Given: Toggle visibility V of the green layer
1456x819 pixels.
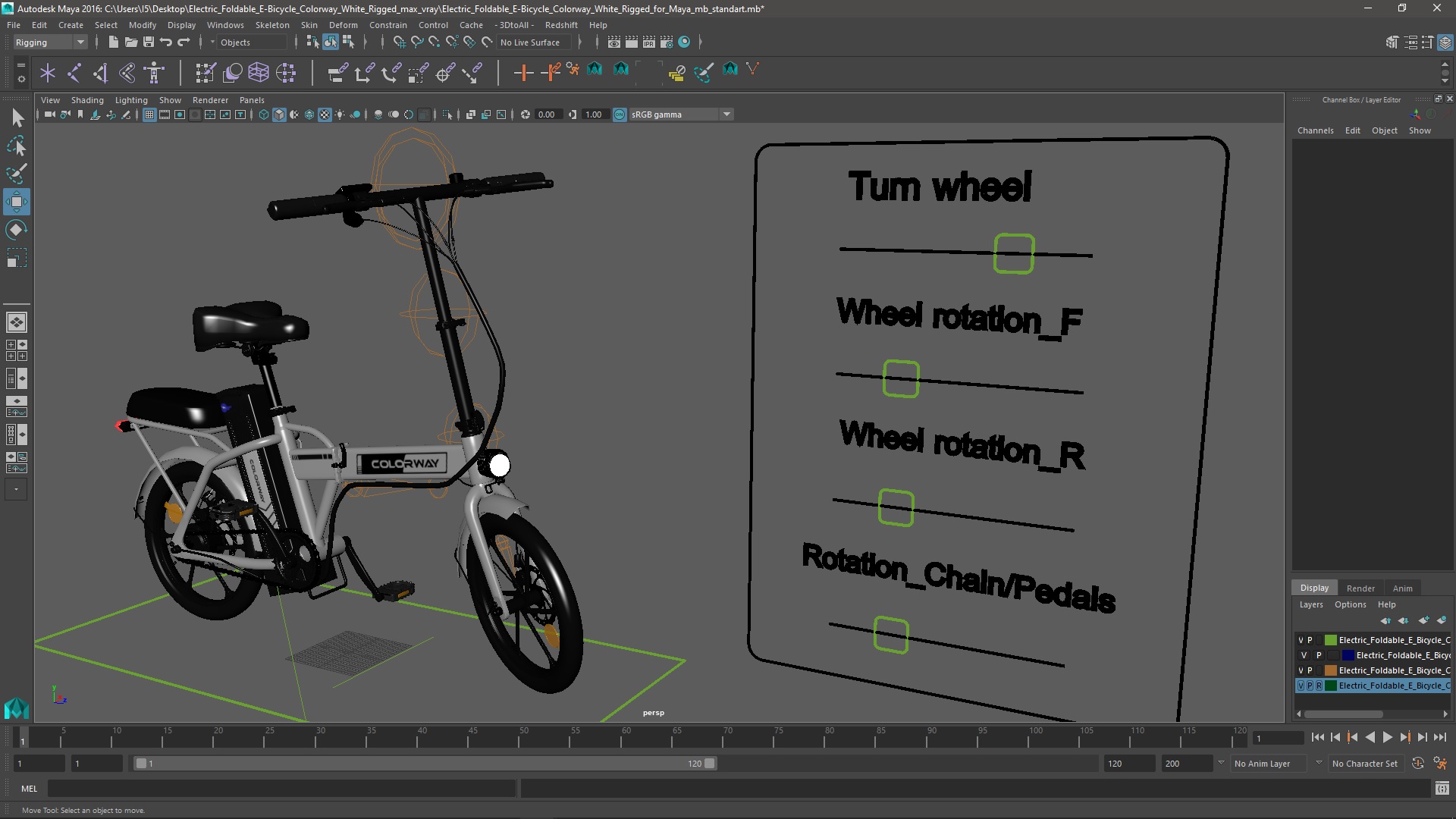Looking at the screenshot, I should pos(1301,640).
